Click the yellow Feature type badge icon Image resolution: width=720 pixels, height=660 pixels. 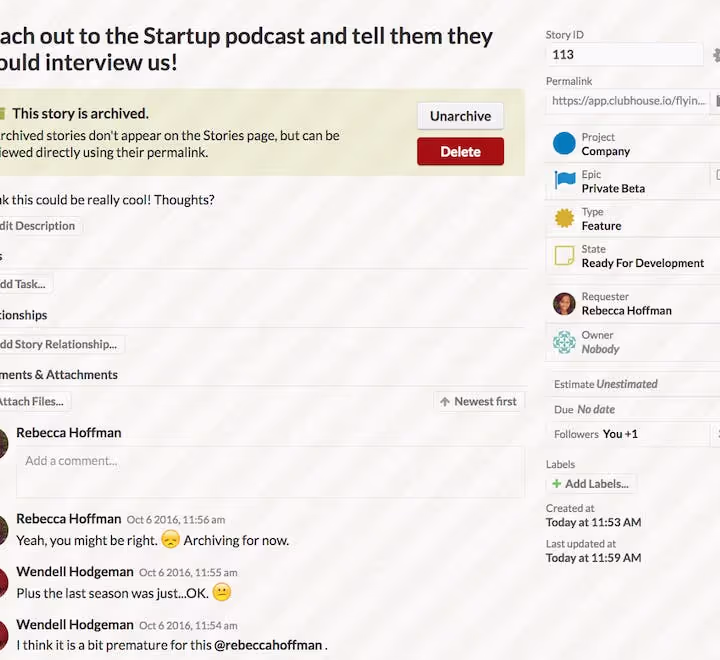pyautogui.click(x=564, y=218)
